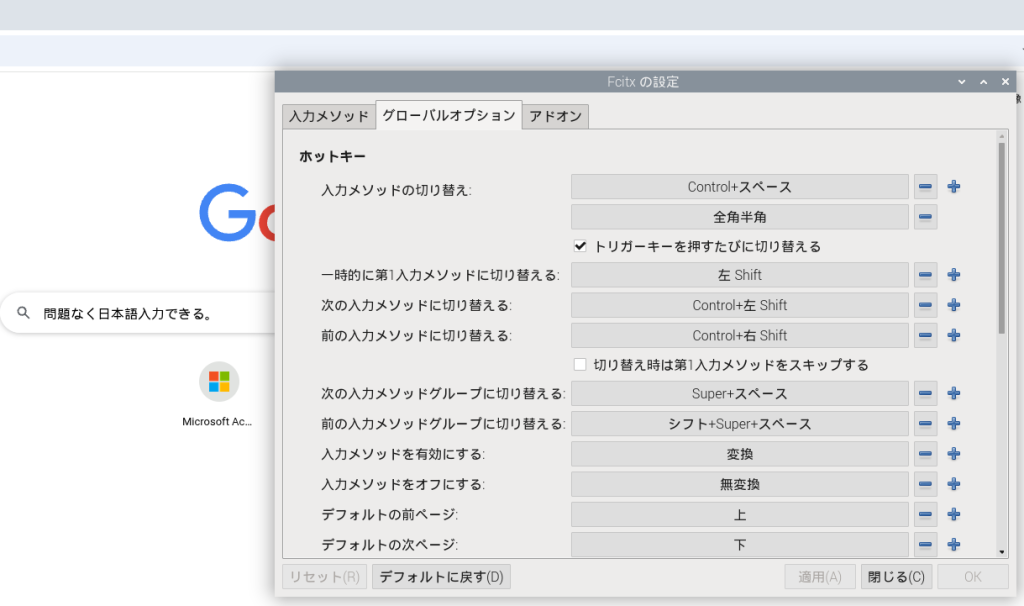Click the Google search input field
The height and width of the screenshot is (606, 1024).
pyautogui.click(x=150, y=314)
